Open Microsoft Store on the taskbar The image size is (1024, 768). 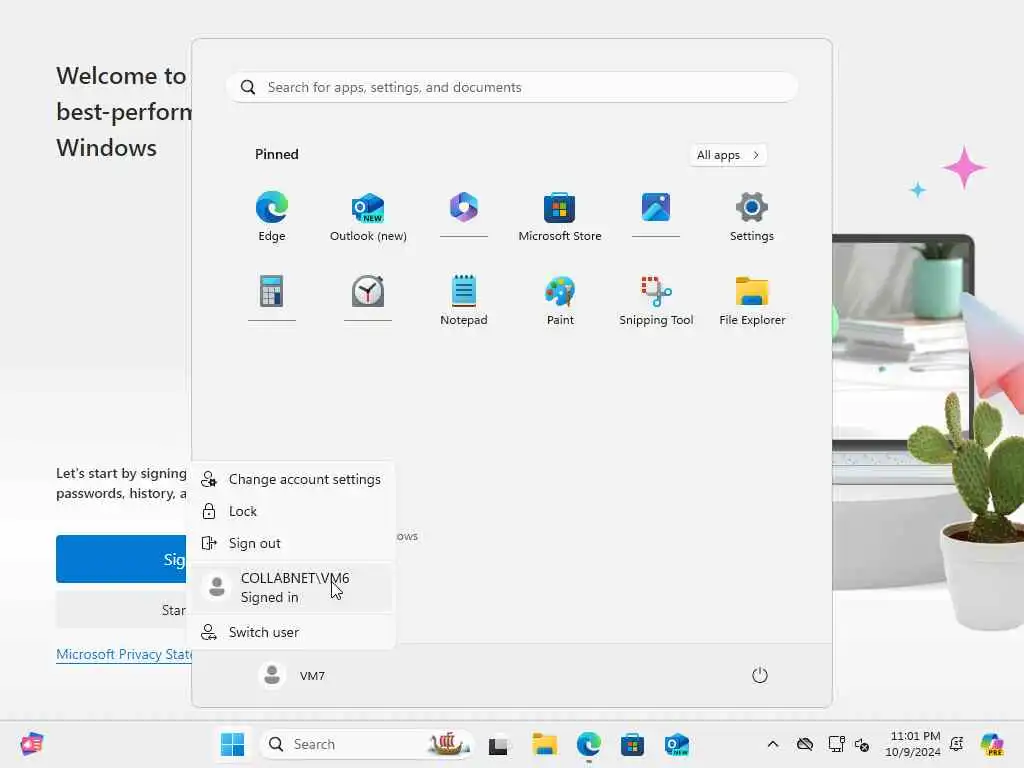tap(632, 744)
